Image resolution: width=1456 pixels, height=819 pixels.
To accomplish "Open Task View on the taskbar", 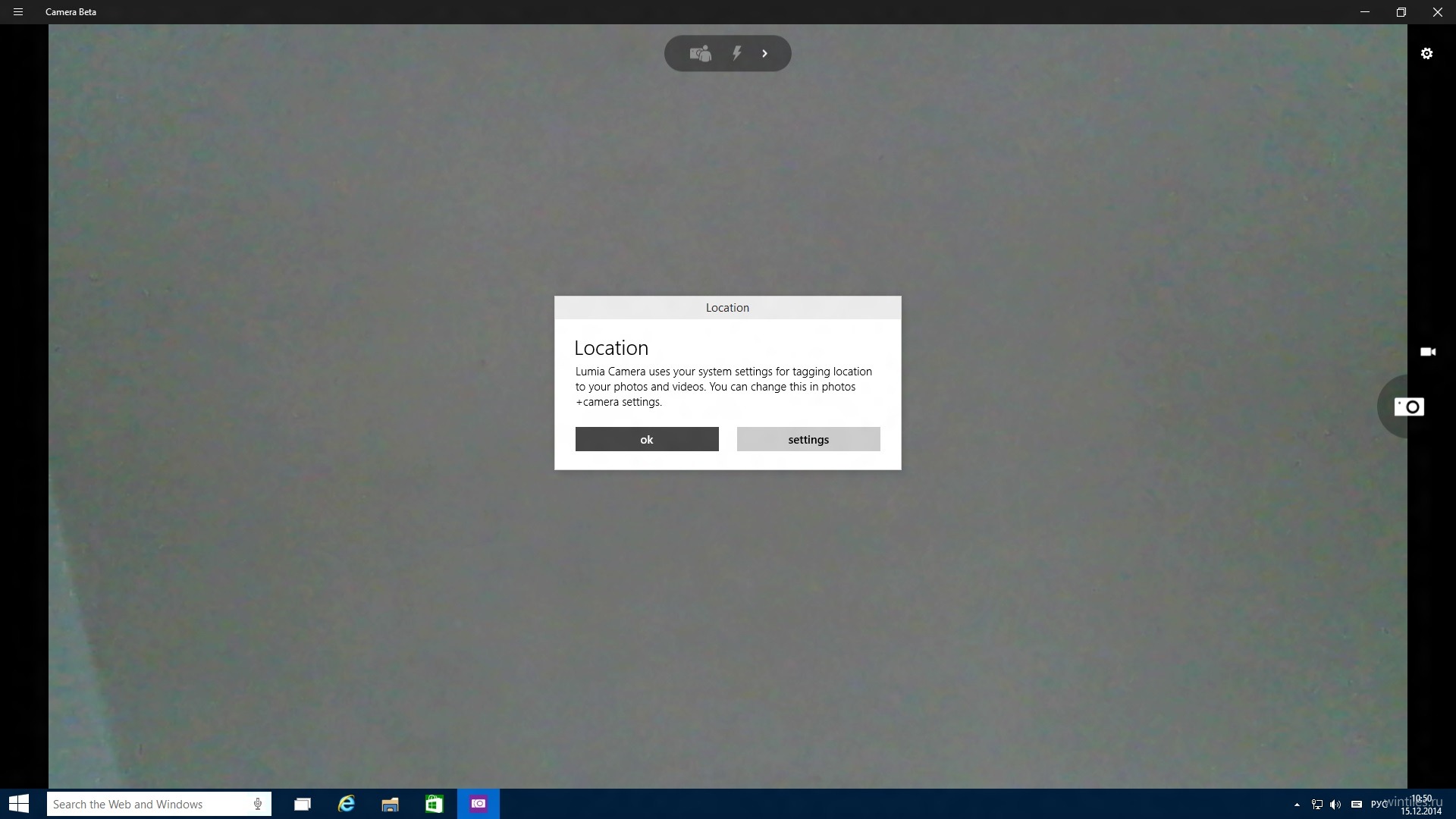I will (x=303, y=804).
